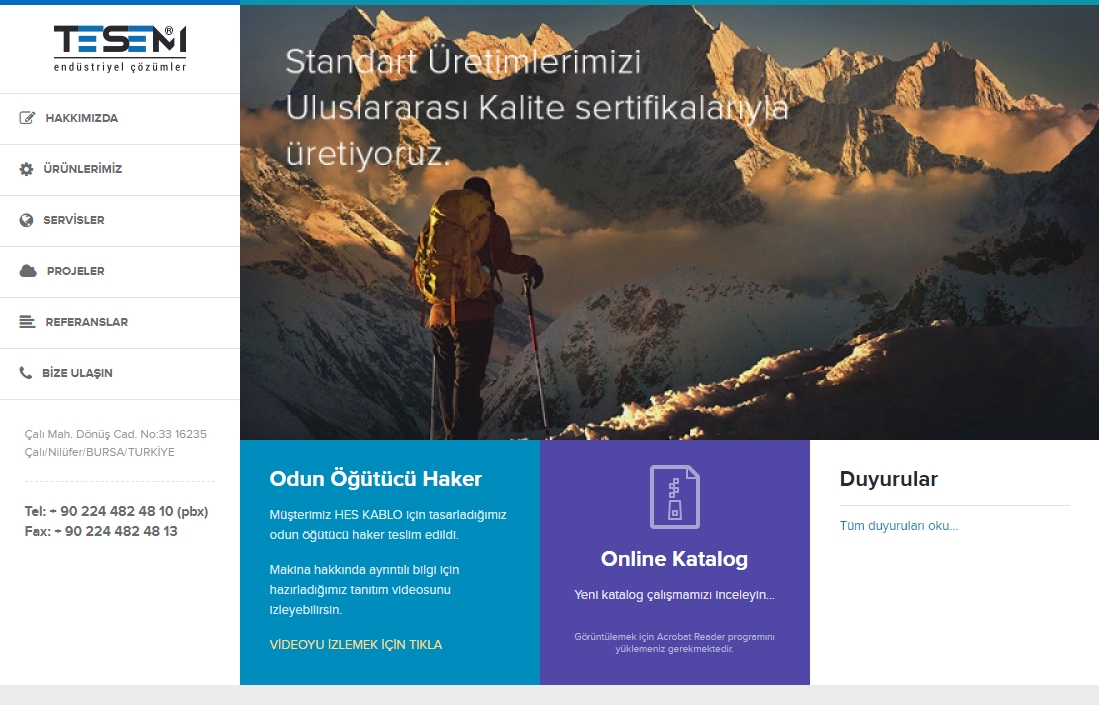1099x705 pixels.
Task: Click the lines icon beside Referanslar
Action: (x=27, y=322)
